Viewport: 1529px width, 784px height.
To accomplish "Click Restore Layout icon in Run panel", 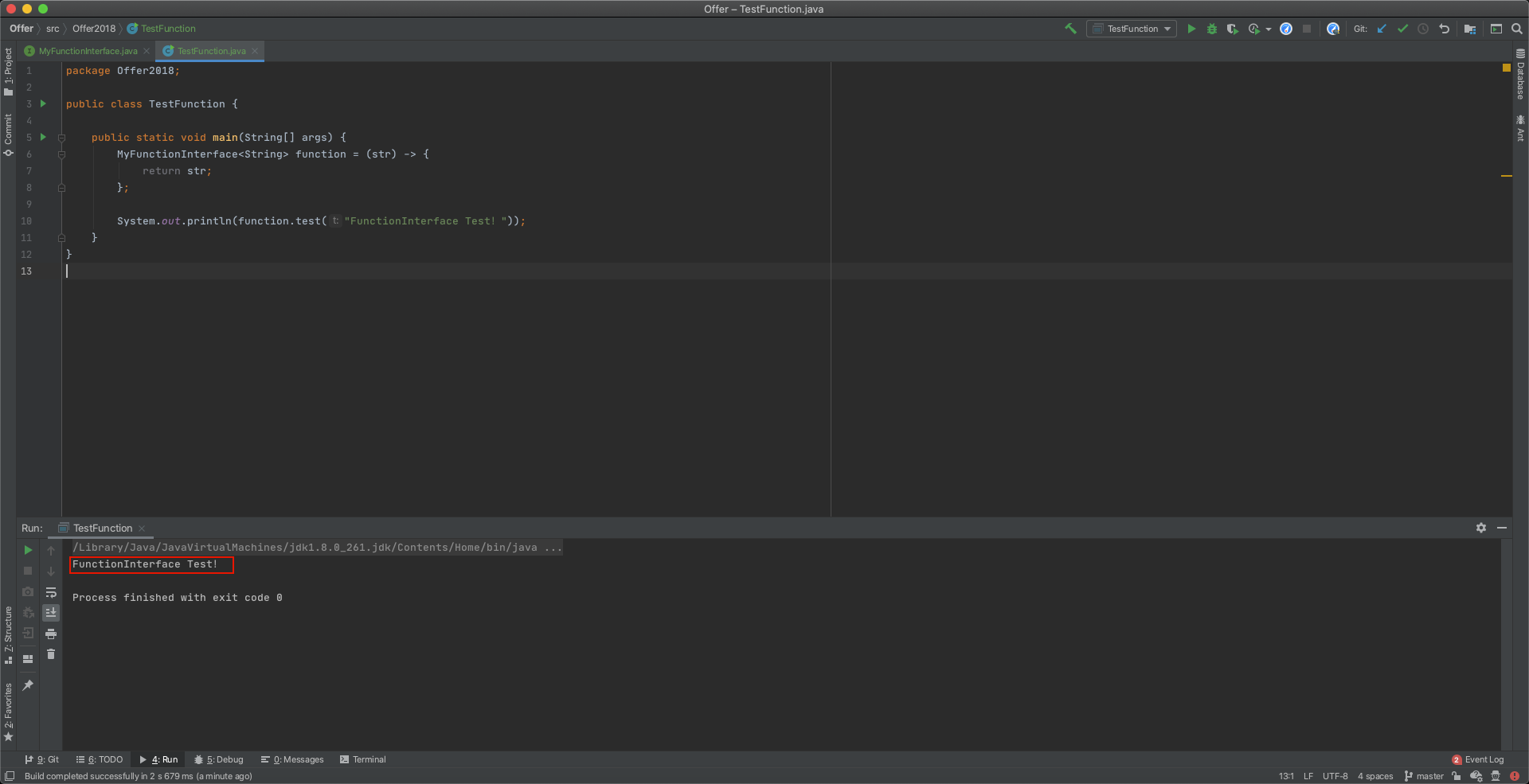I will [28, 658].
